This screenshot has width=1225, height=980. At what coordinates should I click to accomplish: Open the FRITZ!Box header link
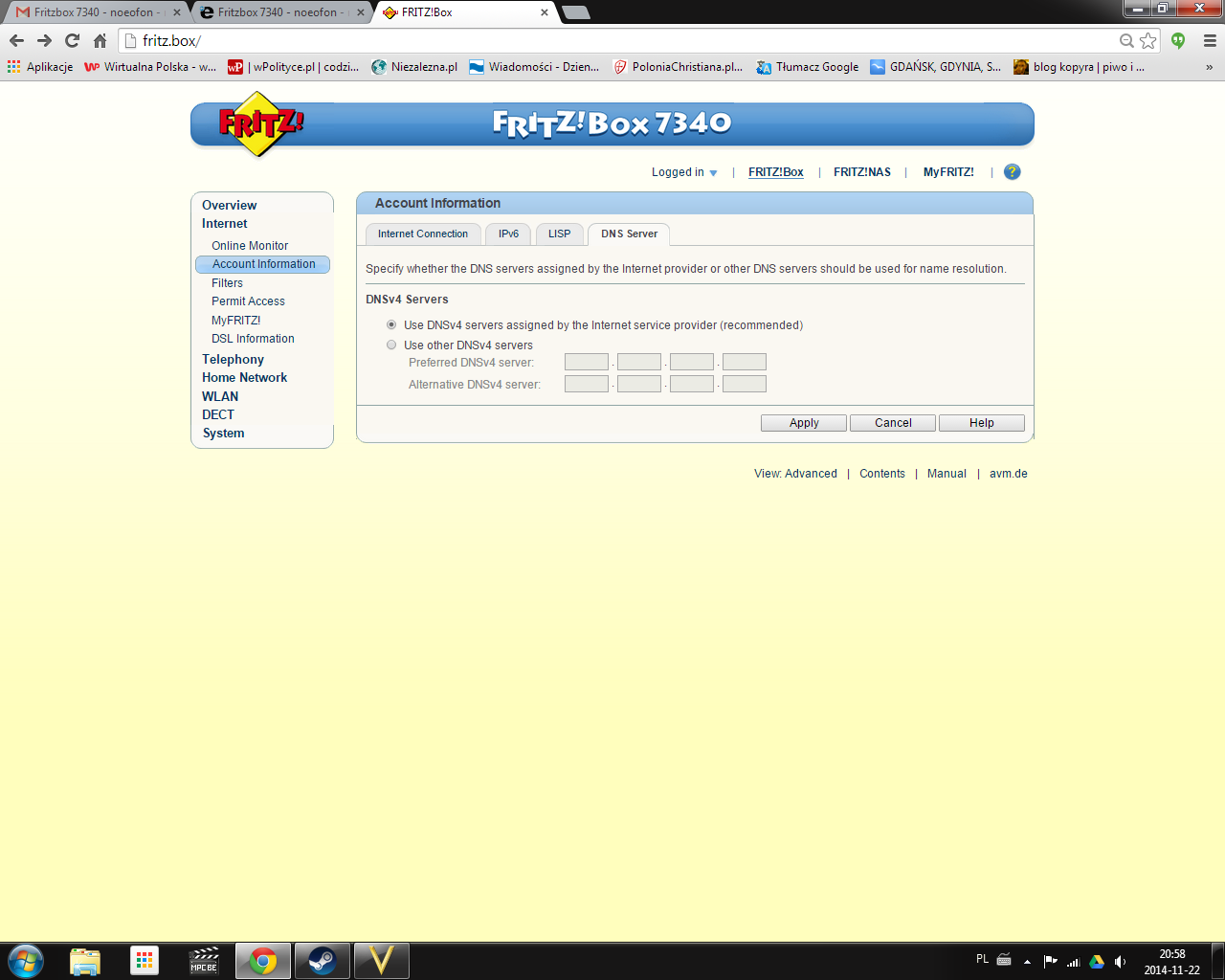click(x=776, y=172)
